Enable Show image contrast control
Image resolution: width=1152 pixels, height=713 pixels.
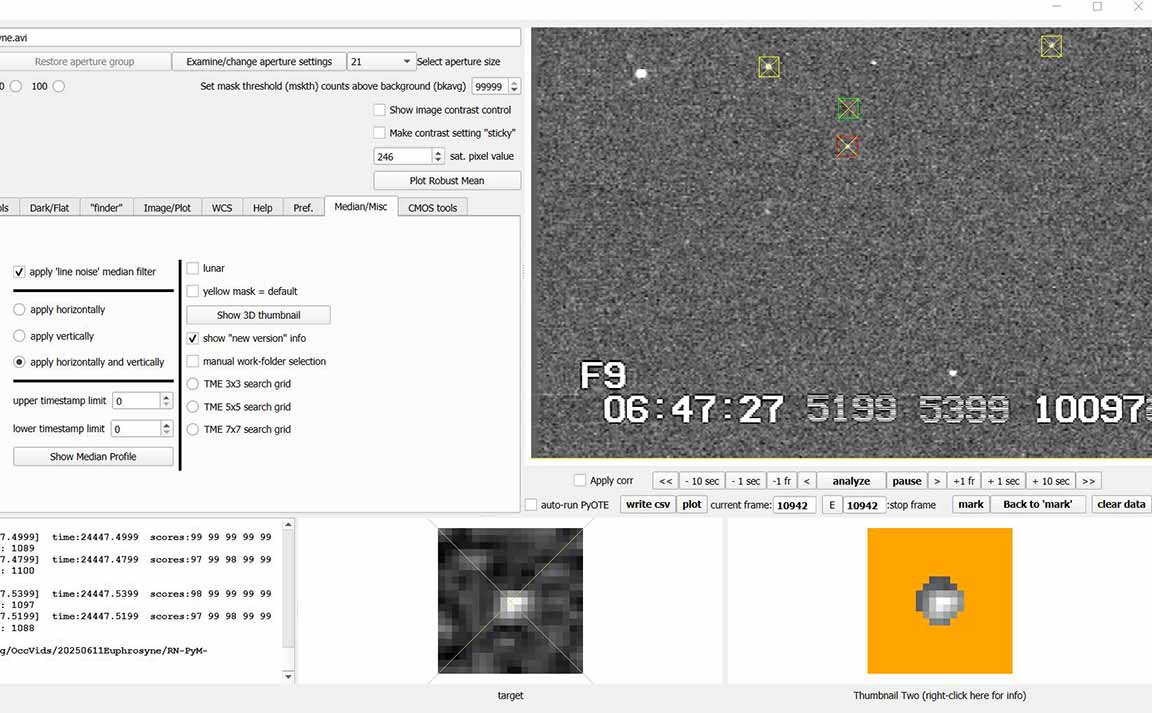pos(379,110)
